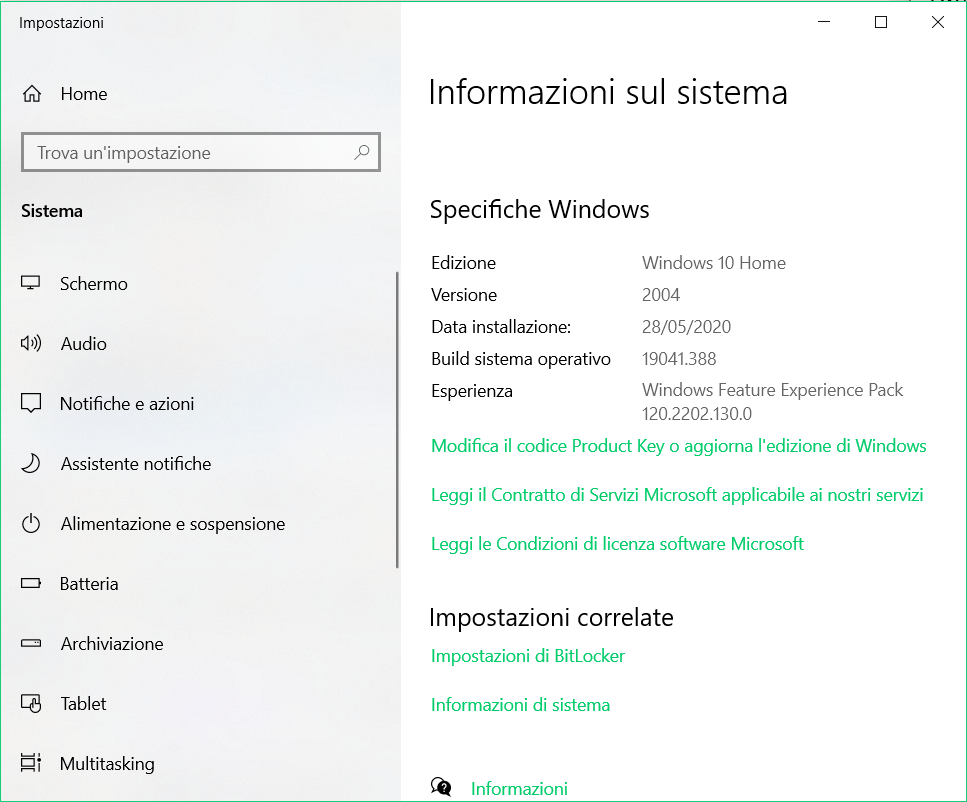The image size is (967, 802).
Task: Click the Tablet device icon
Action: [31, 703]
